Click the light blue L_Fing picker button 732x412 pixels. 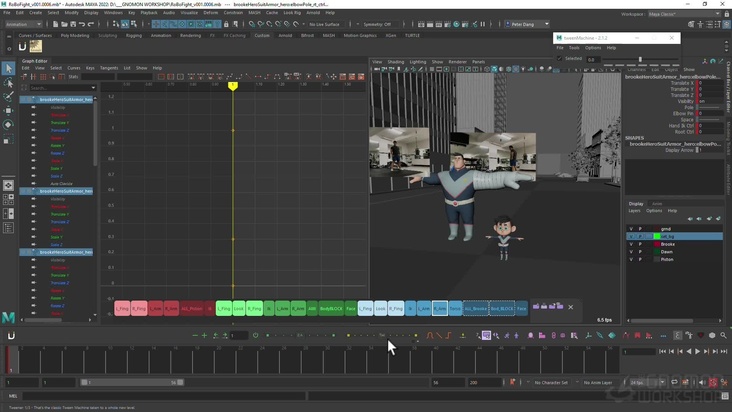(366, 308)
